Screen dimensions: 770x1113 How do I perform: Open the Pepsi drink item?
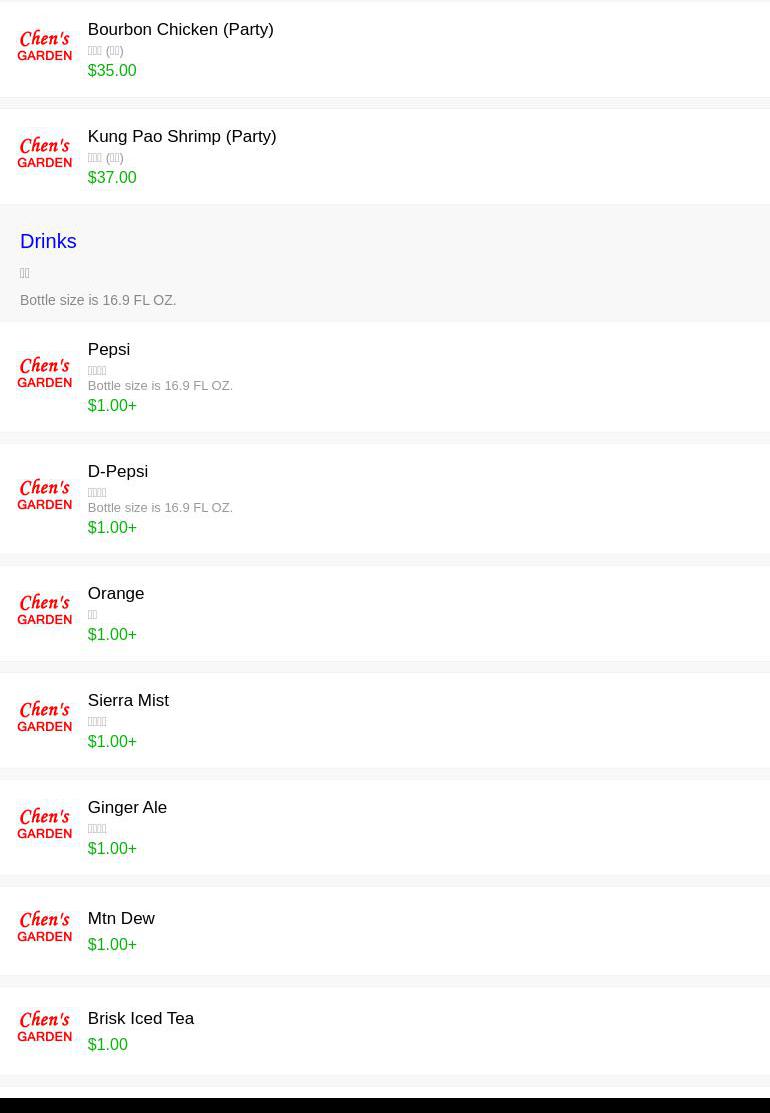pyautogui.click(x=385, y=376)
